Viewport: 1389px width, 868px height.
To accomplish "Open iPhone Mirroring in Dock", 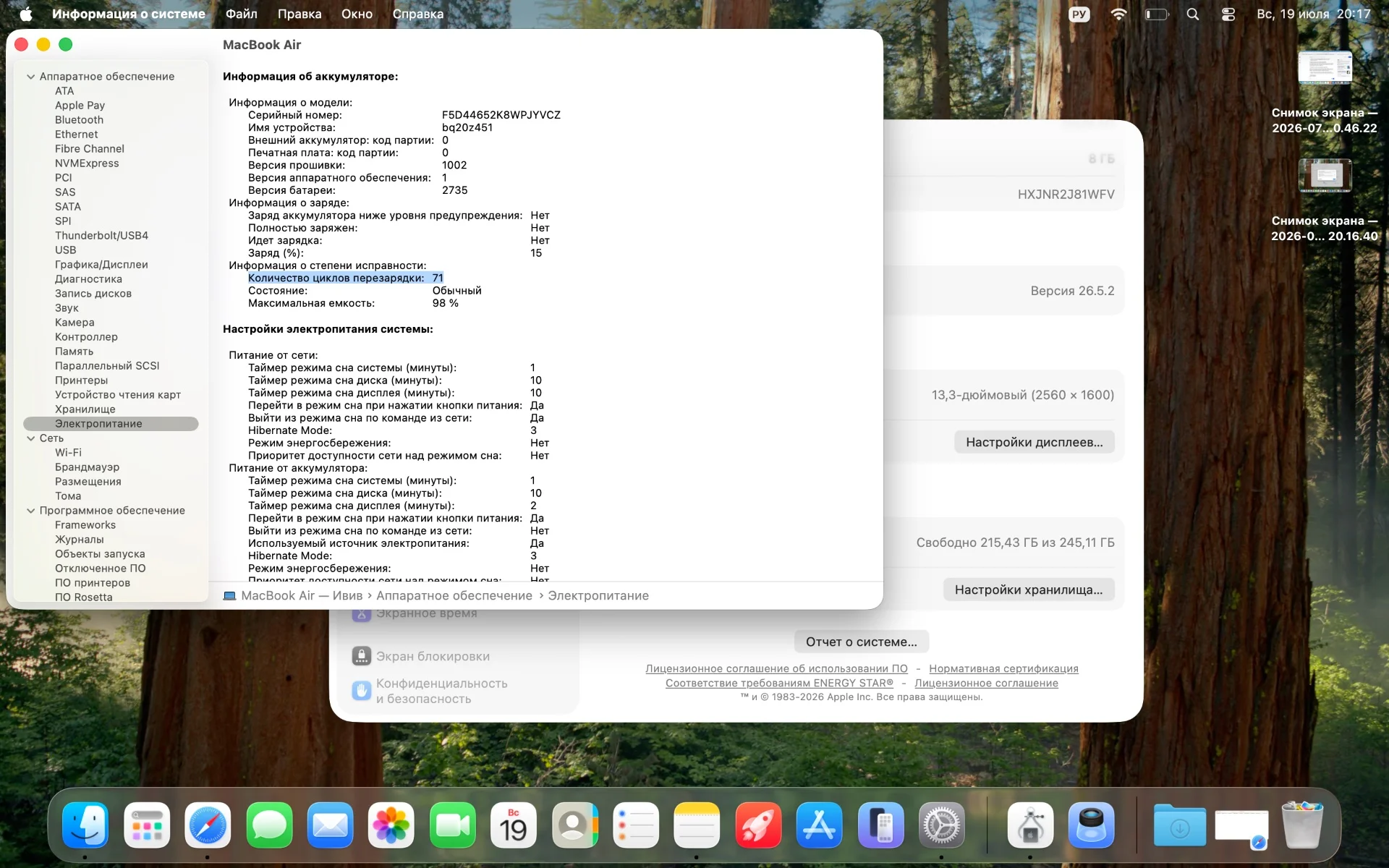I will [x=880, y=825].
